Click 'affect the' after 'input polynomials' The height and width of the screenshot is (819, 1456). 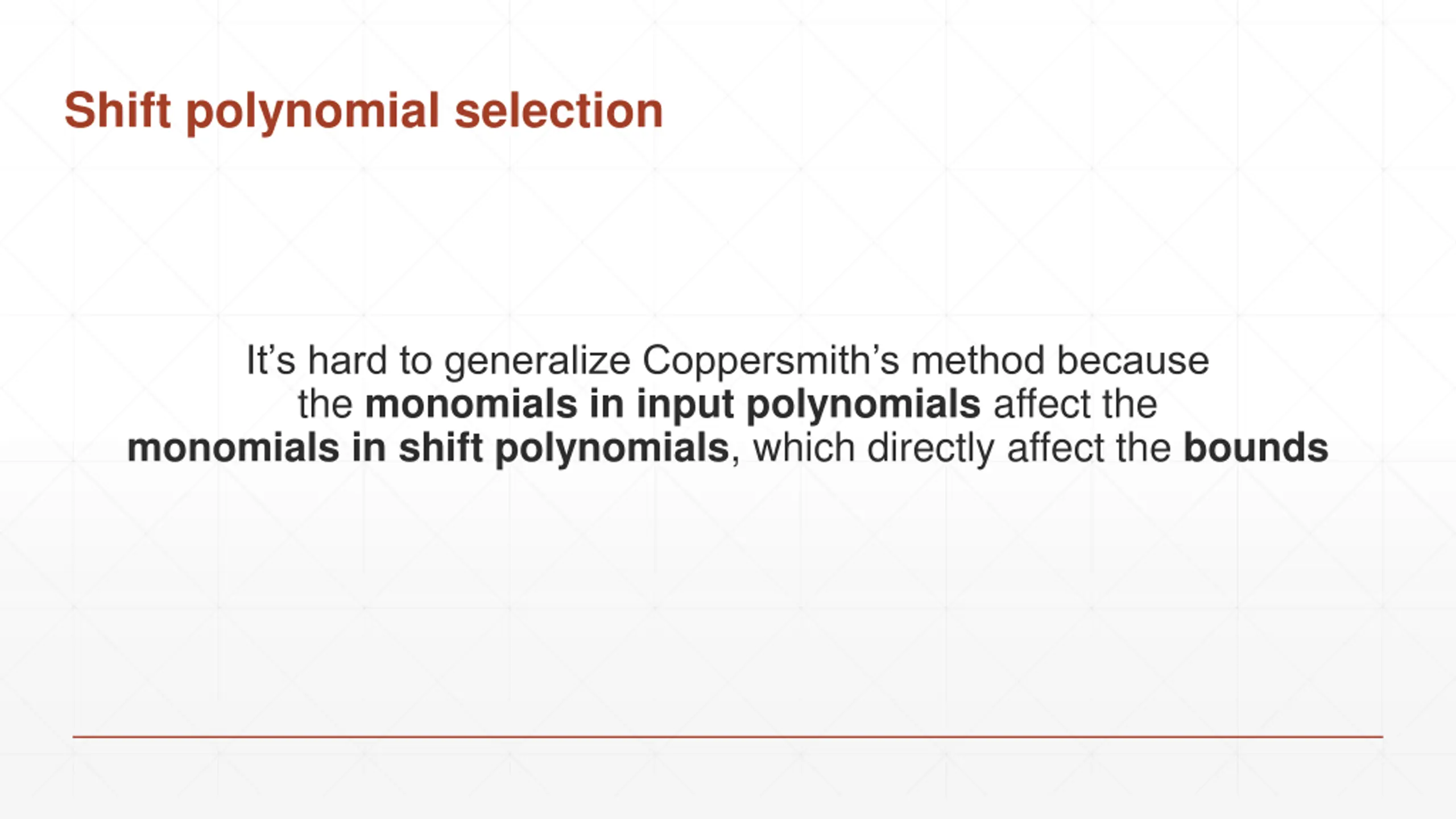(1075, 404)
